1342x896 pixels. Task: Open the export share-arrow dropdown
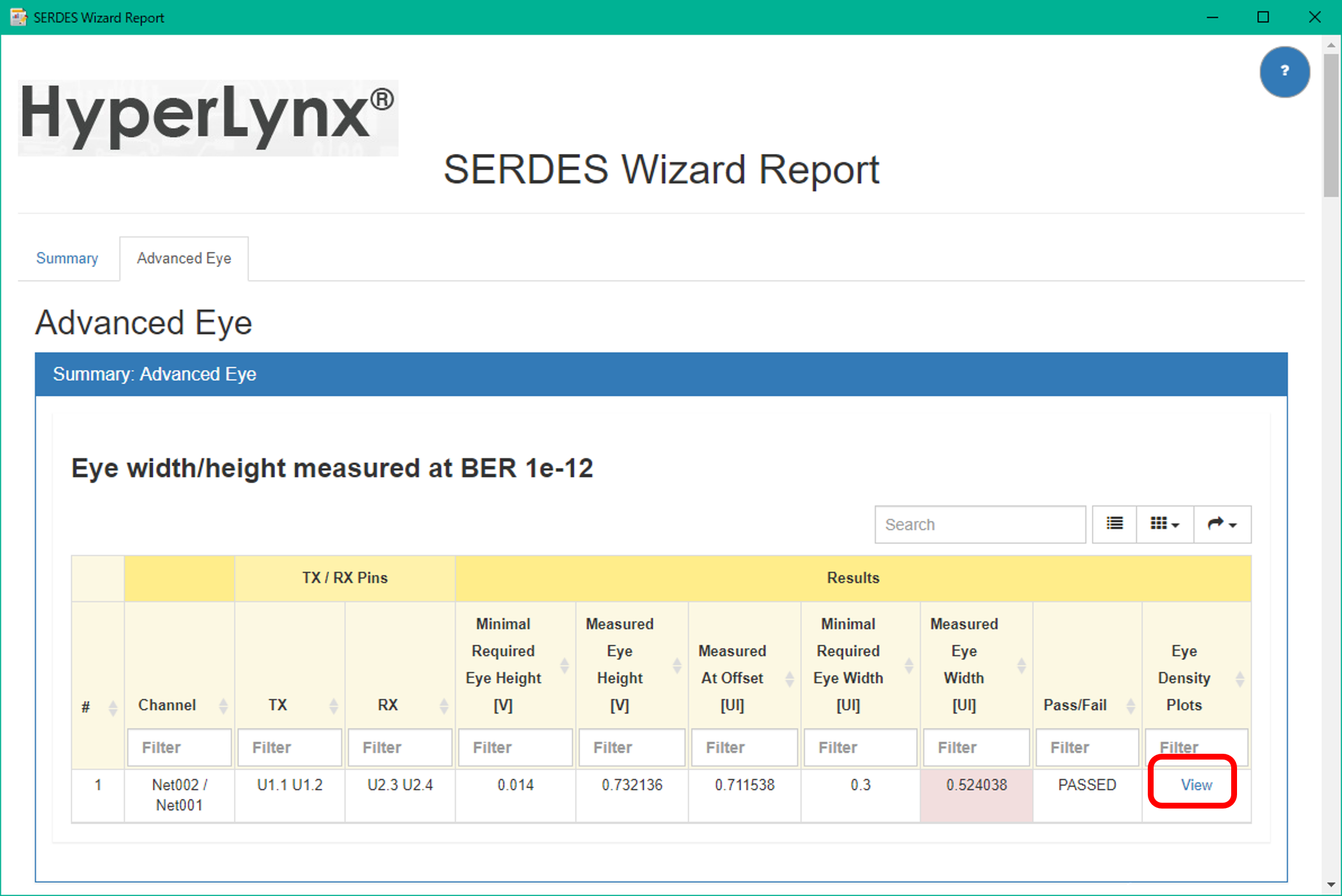[x=1222, y=524]
